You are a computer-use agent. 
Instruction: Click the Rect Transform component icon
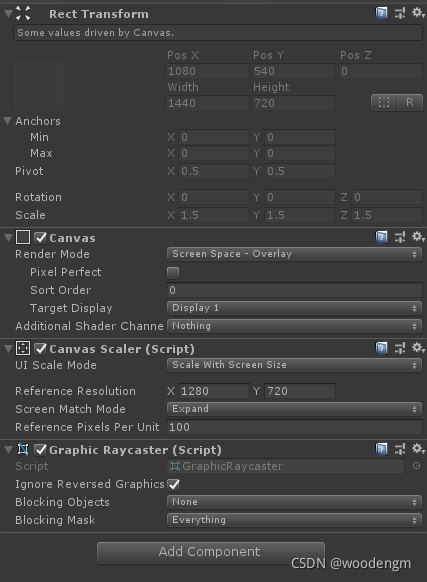23,13
